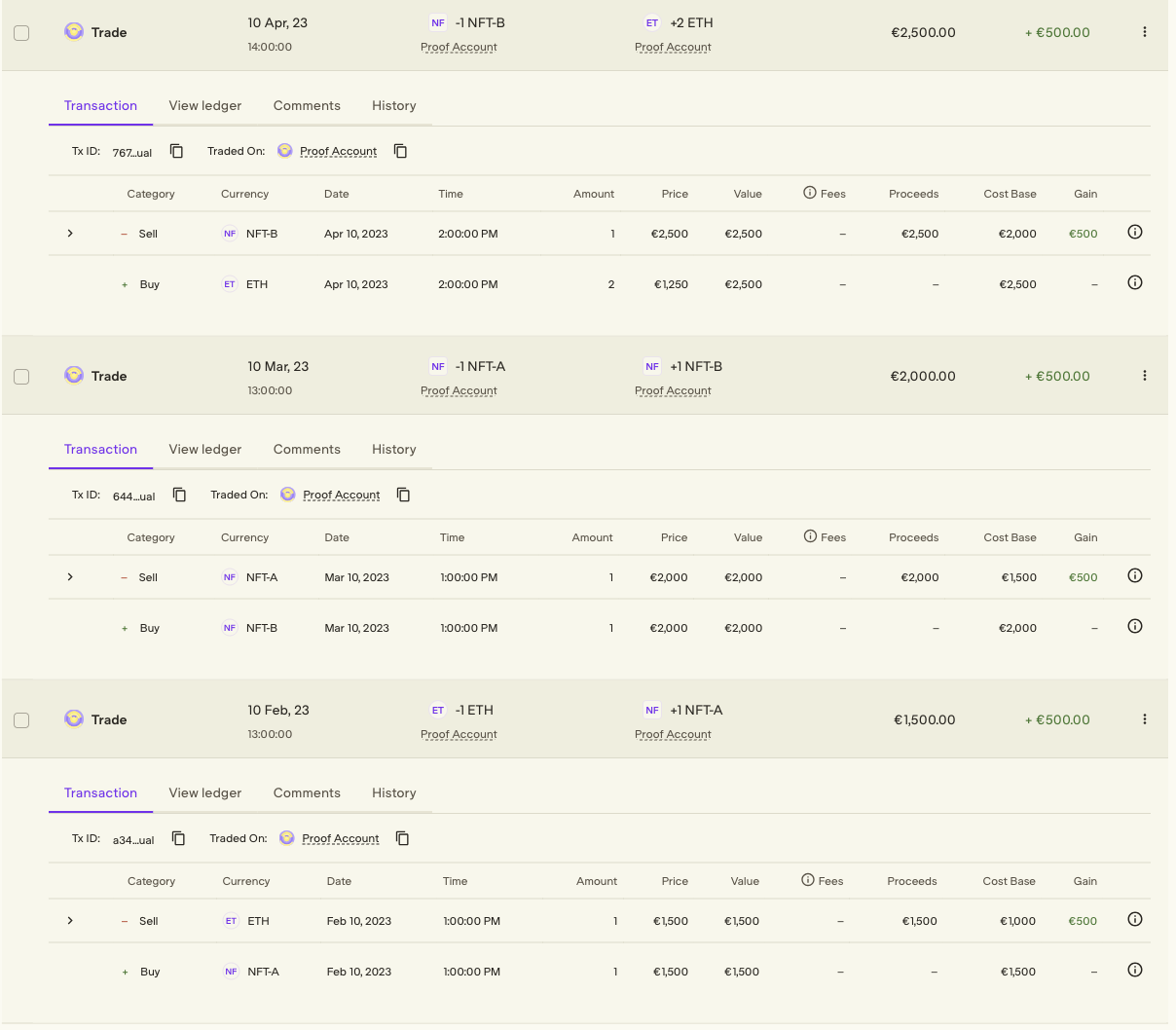Copy Traded On account in 10 Apr trade

pos(401,151)
